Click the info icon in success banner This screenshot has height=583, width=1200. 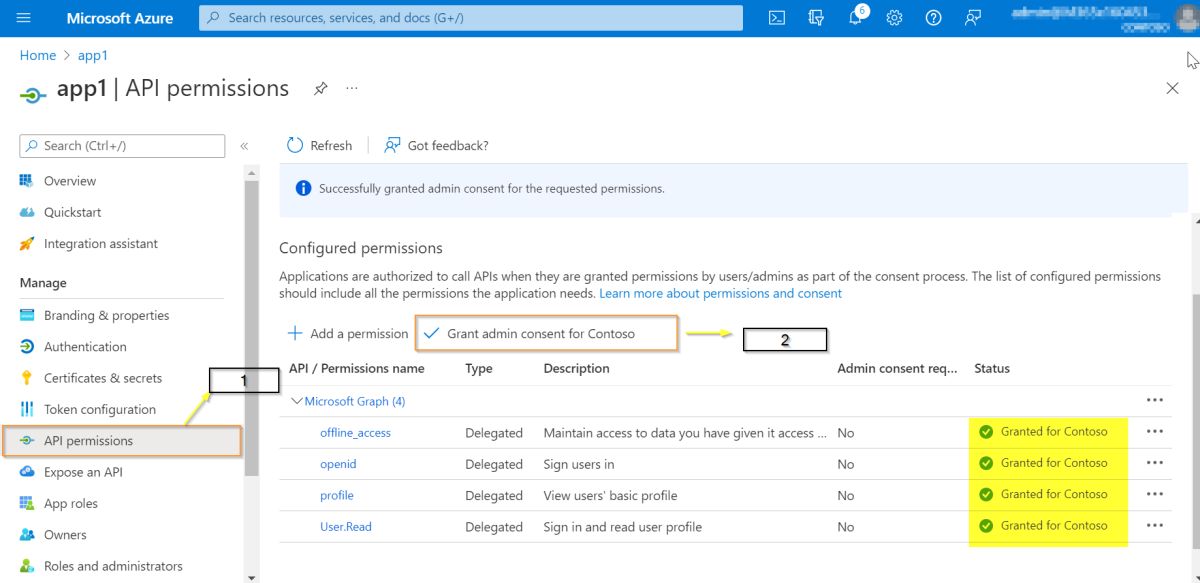click(303, 188)
